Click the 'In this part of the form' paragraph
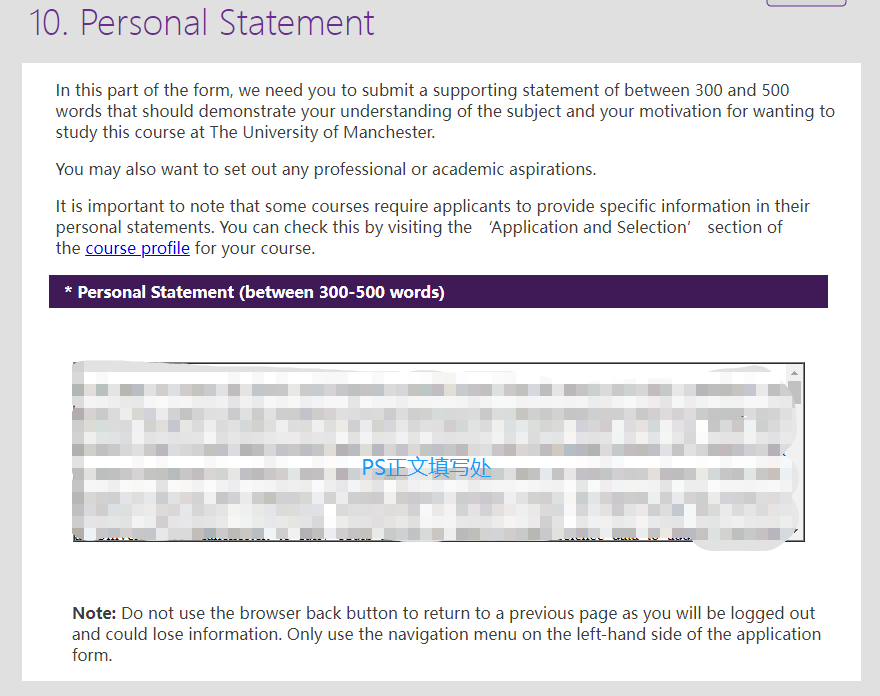Screen dimensions: 880x696 [x=445, y=111]
